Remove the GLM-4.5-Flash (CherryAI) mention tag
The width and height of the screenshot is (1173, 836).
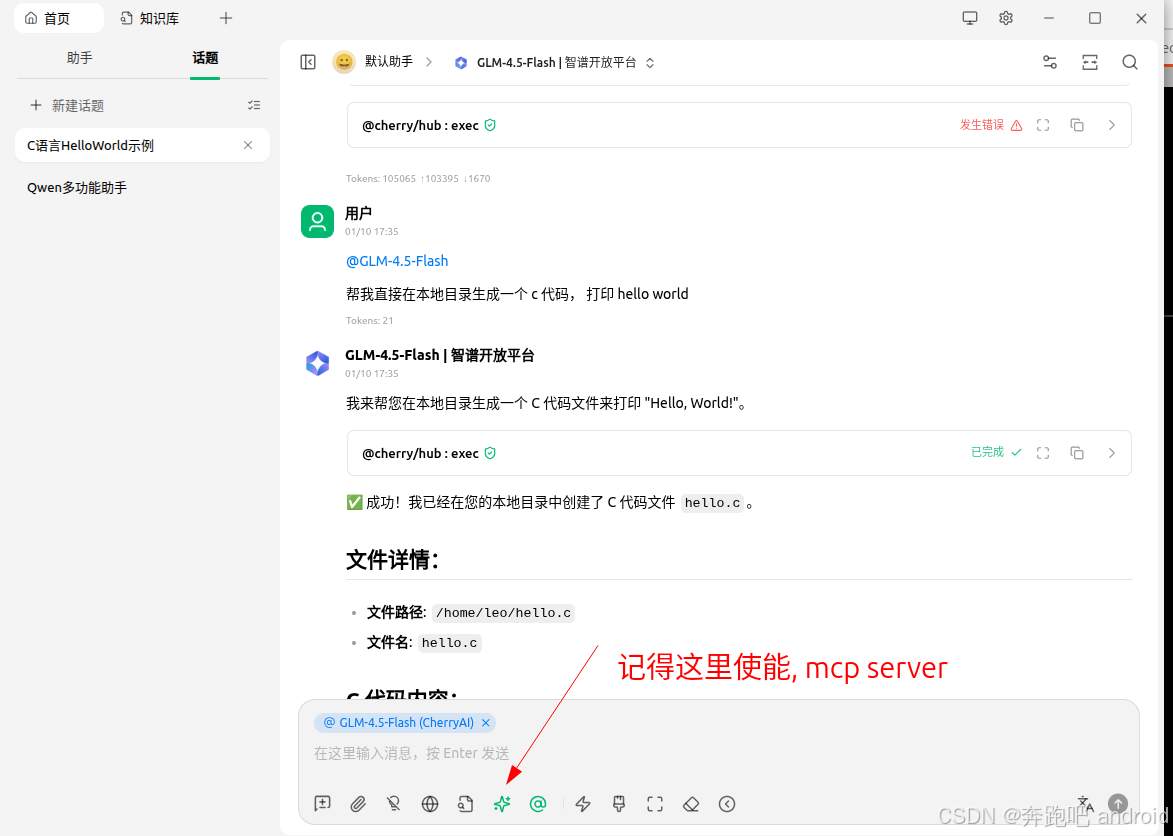click(486, 722)
